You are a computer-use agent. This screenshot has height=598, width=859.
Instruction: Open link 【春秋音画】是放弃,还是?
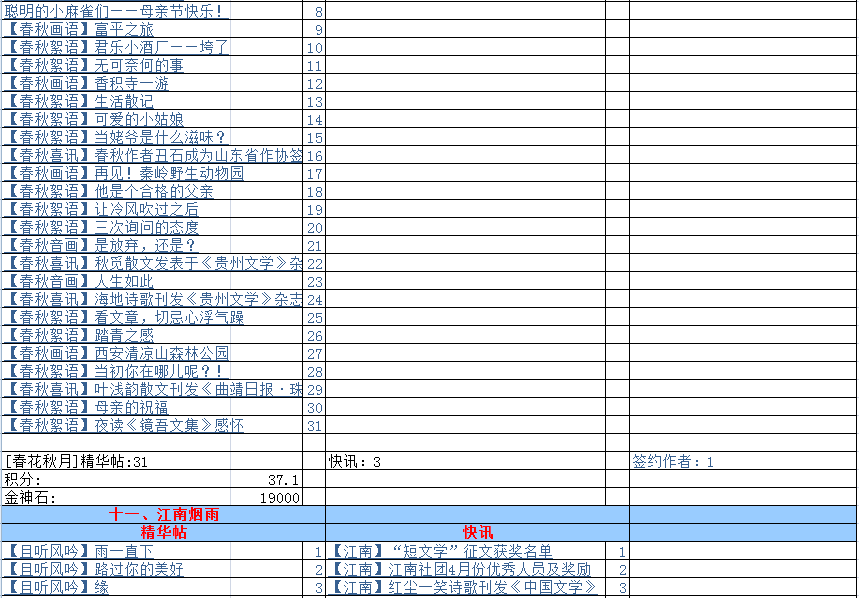104,245
